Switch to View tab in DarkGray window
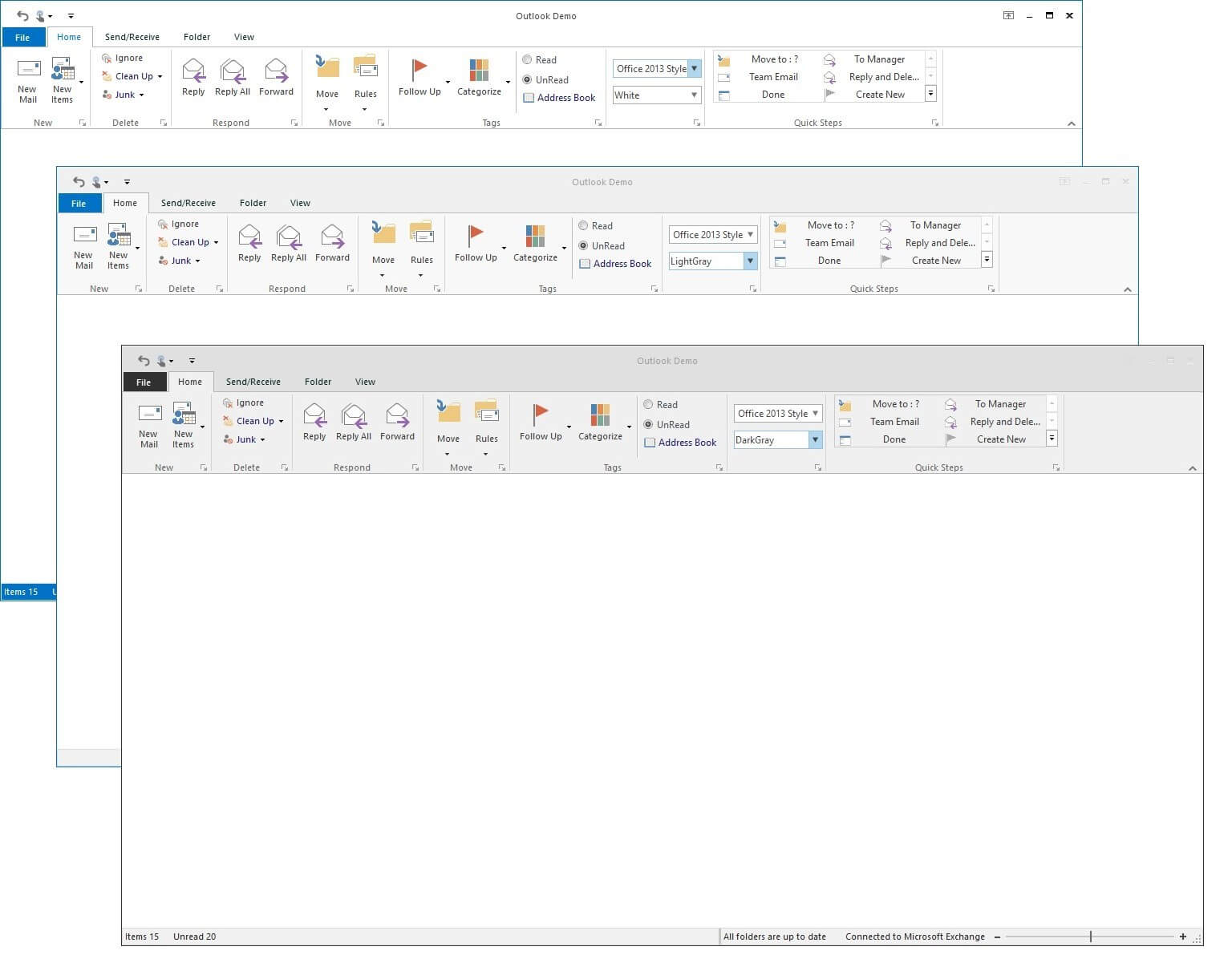1232x971 pixels. 365,382
